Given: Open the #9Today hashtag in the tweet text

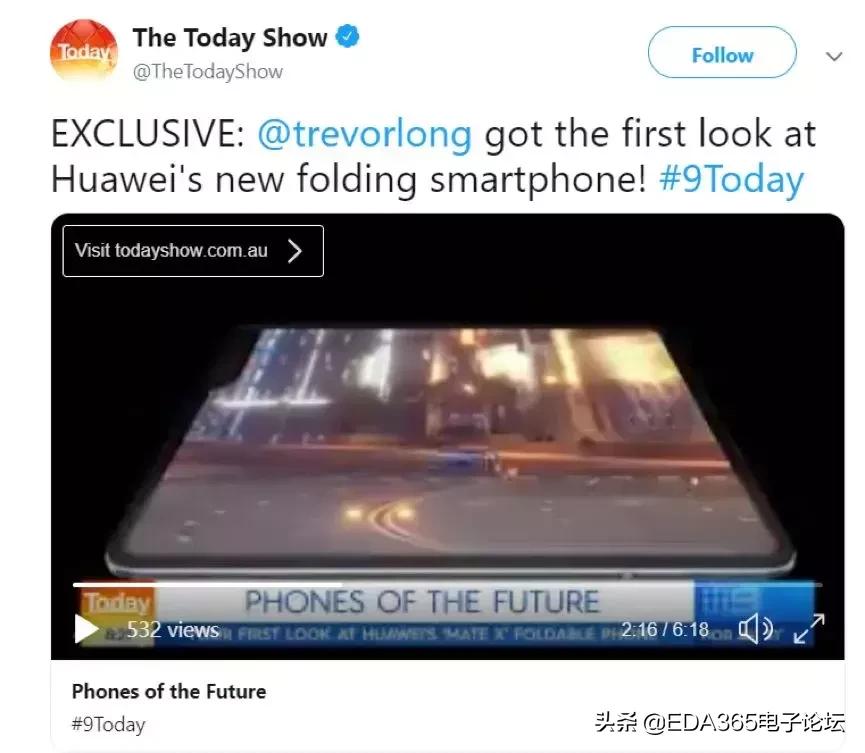Looking at the screenshot, I should pos(731,180).
